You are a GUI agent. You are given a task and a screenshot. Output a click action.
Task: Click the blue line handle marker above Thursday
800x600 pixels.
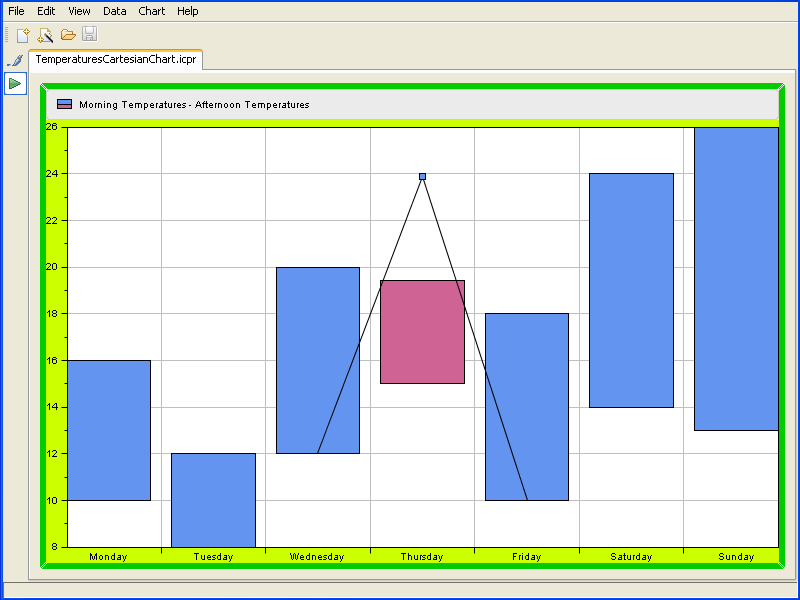[422, 177]
